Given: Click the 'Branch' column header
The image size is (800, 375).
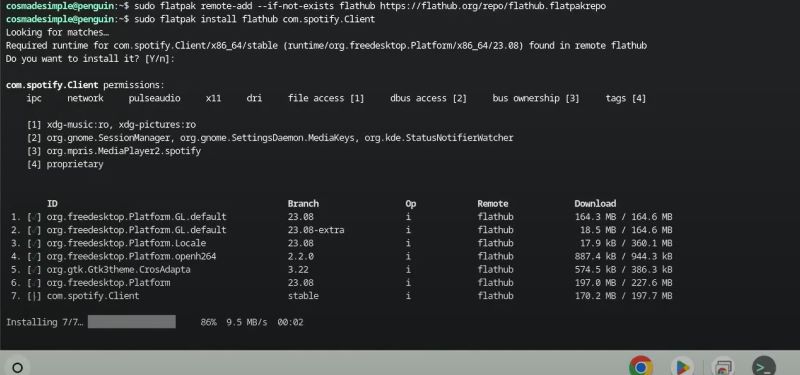Looking at the screenshot, I should [303, 204].
